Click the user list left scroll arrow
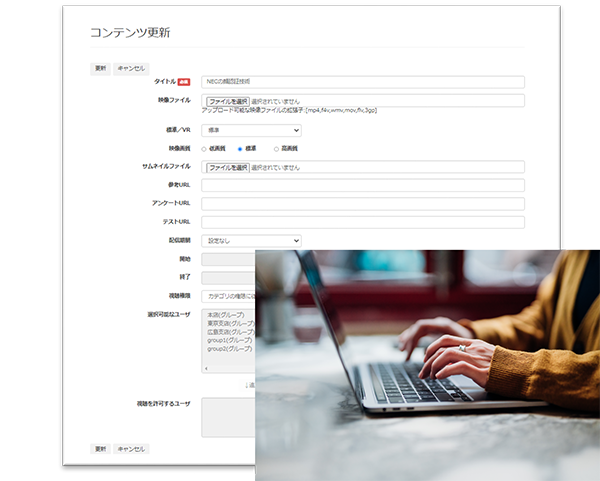600x481 pixels. tap(206, 368)
